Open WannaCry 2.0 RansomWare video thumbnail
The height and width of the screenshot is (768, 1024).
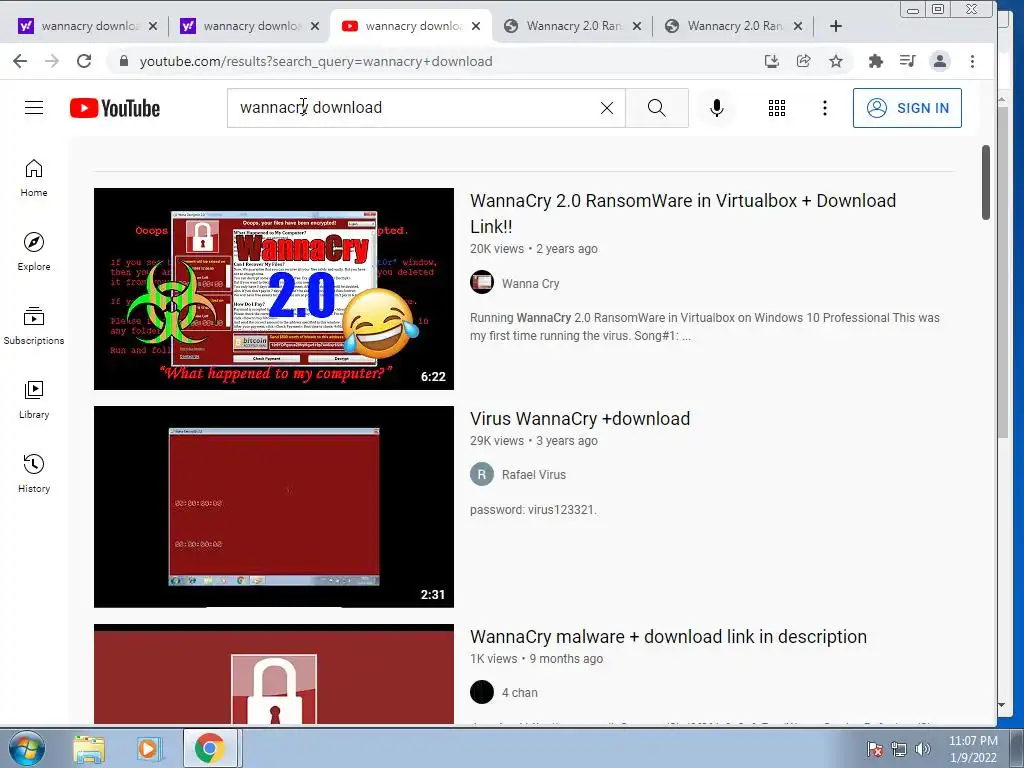click(274, 289)
